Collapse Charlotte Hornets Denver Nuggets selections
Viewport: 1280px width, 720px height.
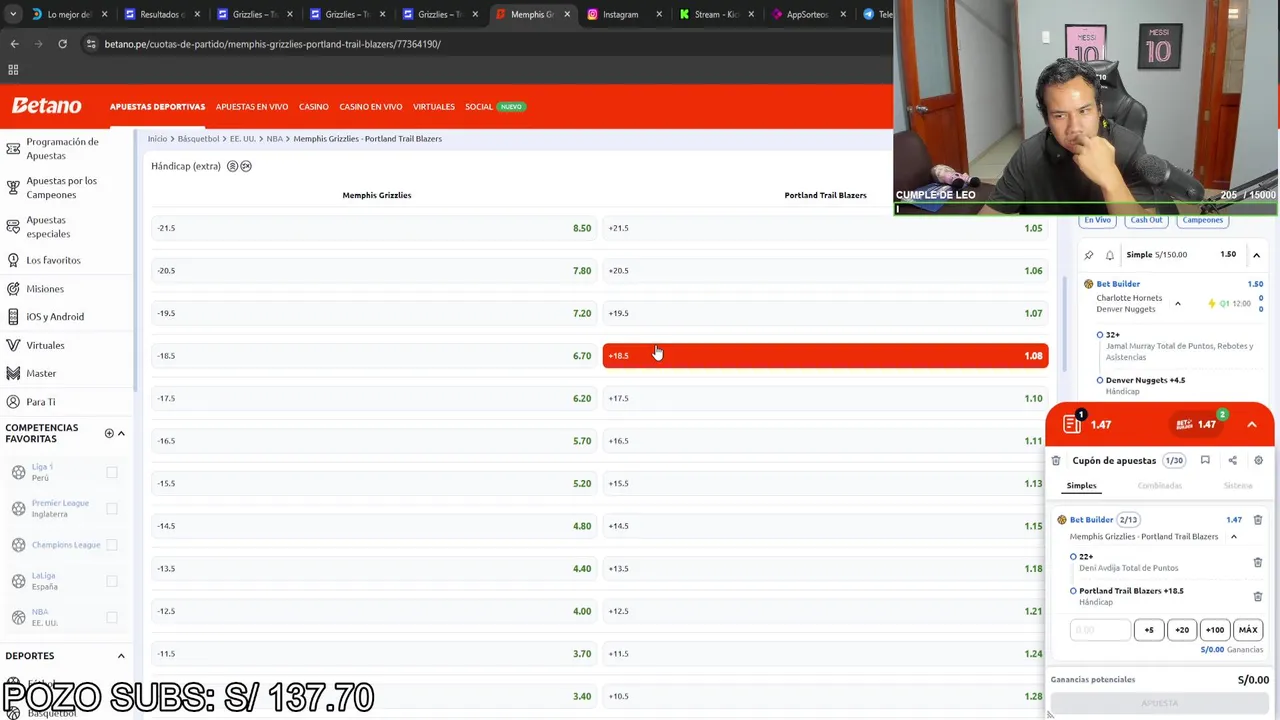pyautogui.click(x=1177, y=303)
